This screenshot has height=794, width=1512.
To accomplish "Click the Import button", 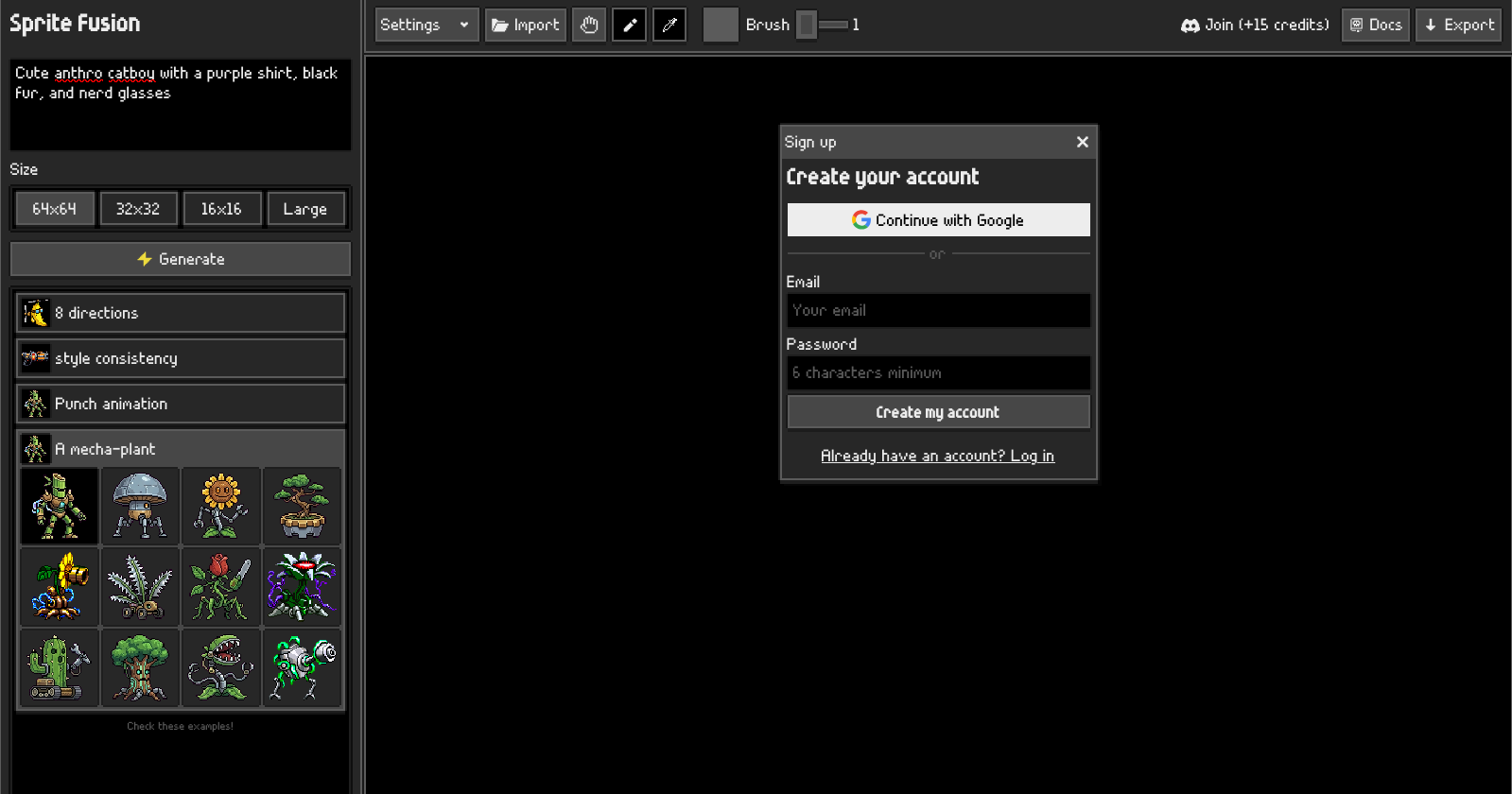I will pos(526,25).
